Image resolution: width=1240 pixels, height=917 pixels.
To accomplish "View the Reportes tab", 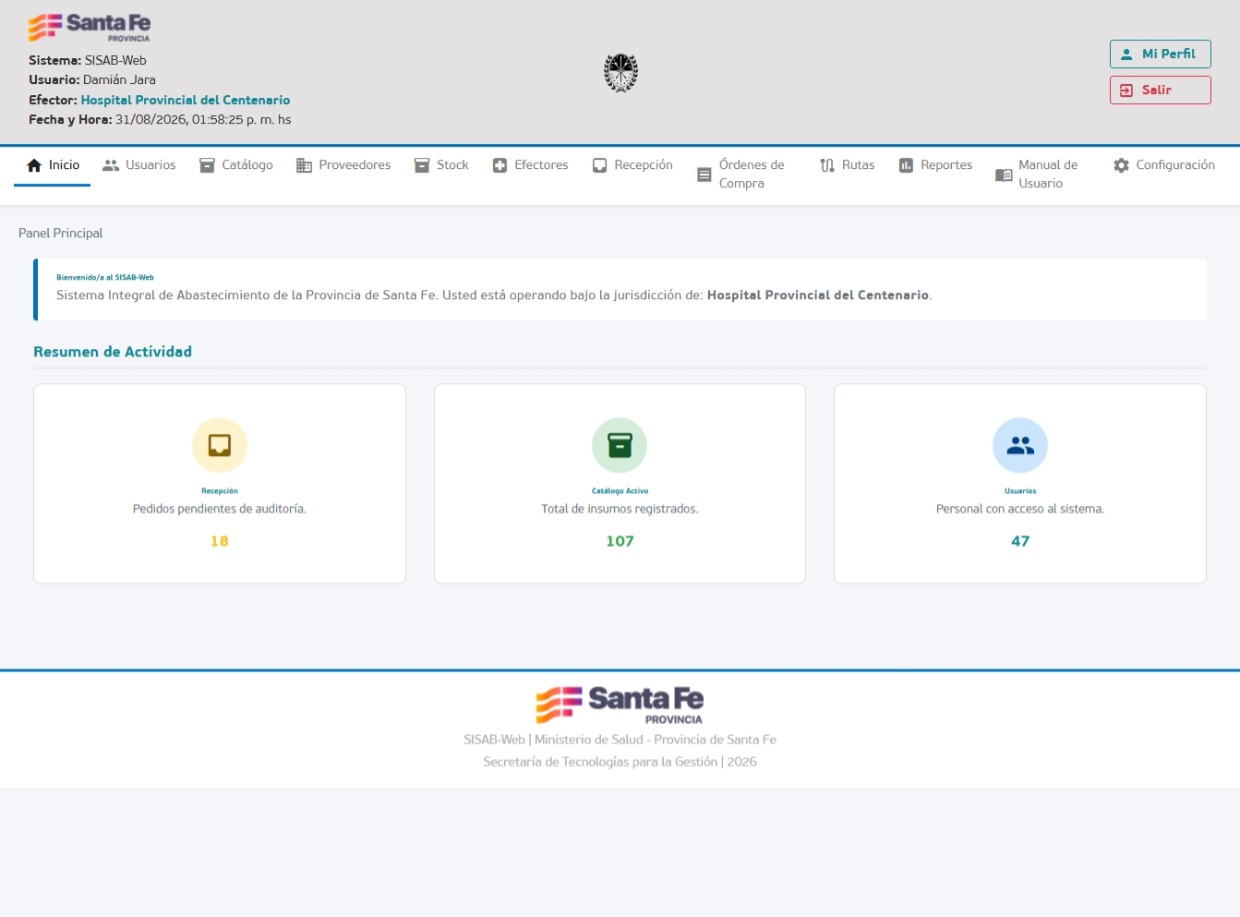I will pyautogui.click(x=935, y=166).
